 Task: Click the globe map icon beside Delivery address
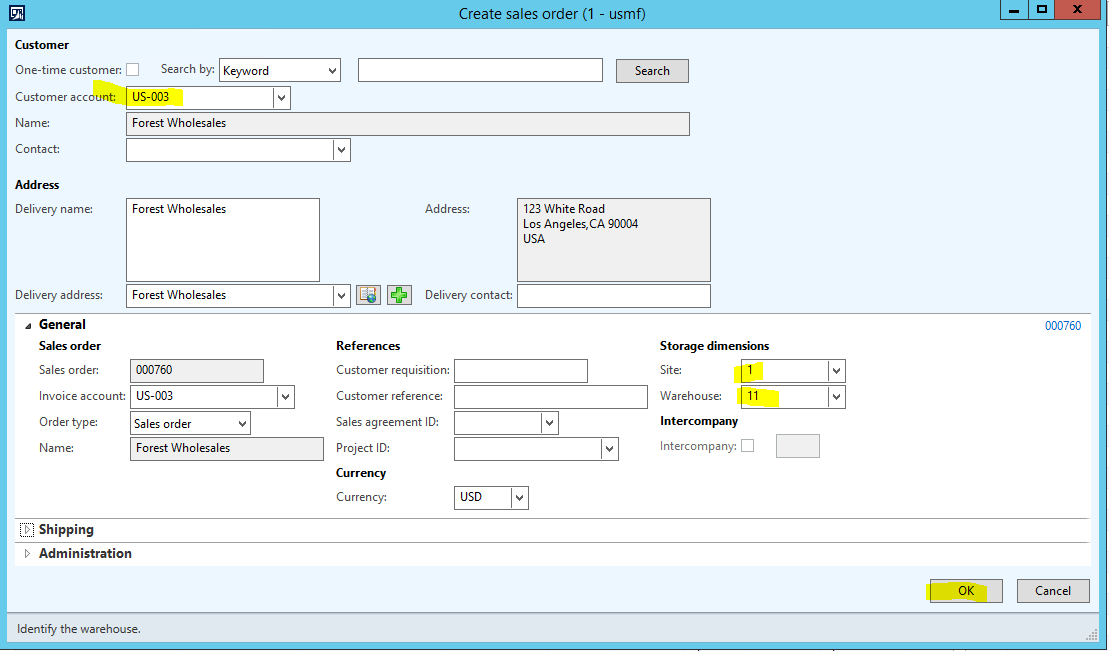[368, 295]
